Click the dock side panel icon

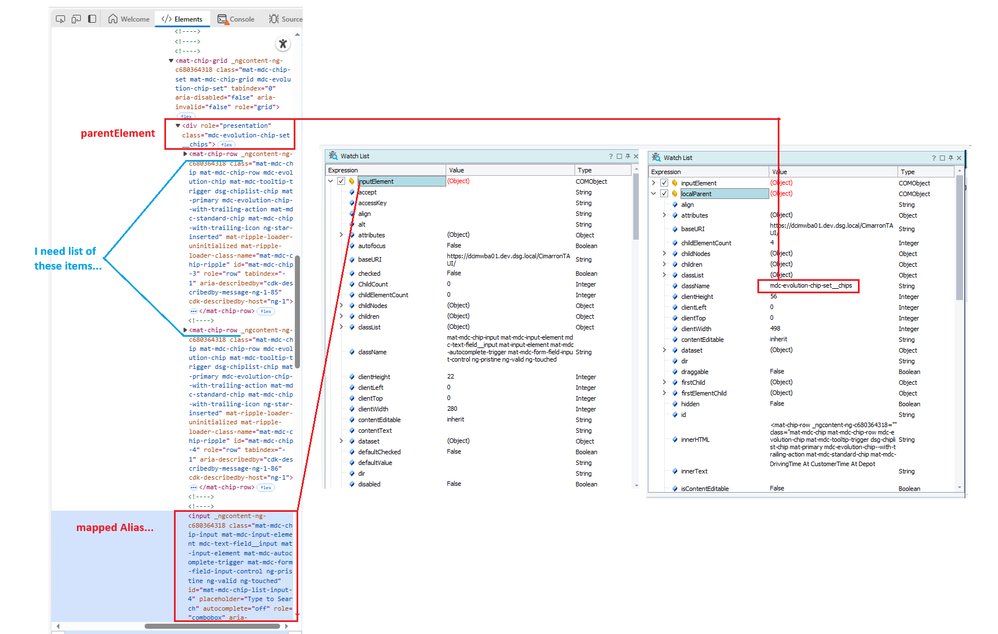coord(93,19)
